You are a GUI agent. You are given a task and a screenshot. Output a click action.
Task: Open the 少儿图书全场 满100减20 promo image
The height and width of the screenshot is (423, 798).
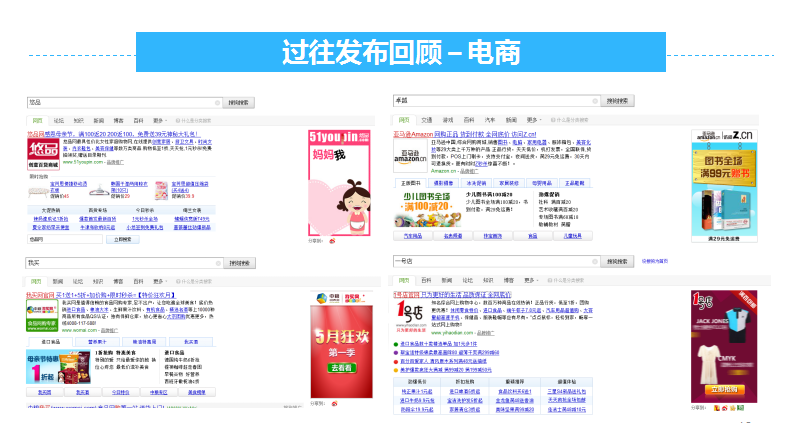[x=428, y=209]
